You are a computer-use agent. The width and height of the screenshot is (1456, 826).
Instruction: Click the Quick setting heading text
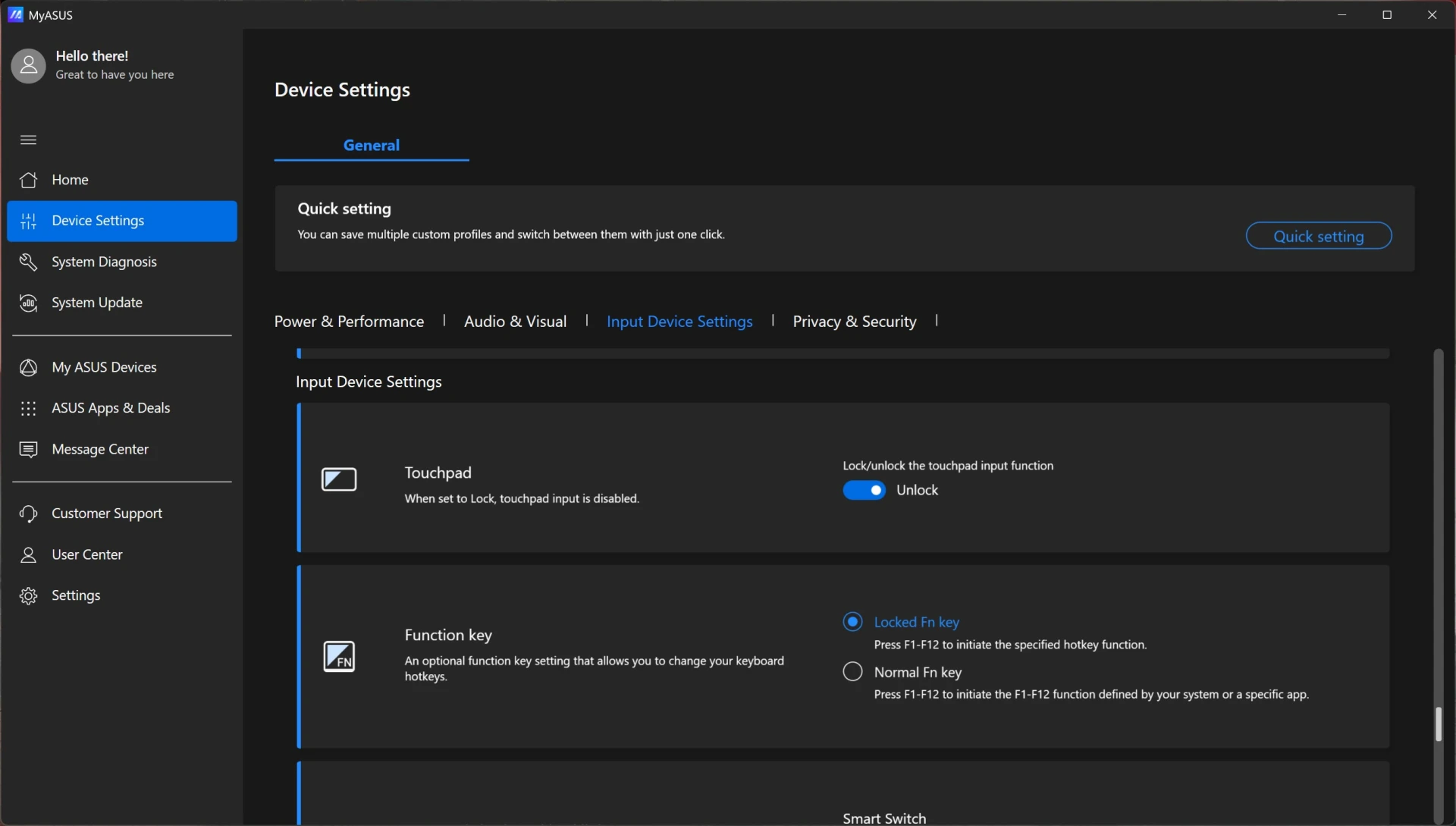click(344, 209)
